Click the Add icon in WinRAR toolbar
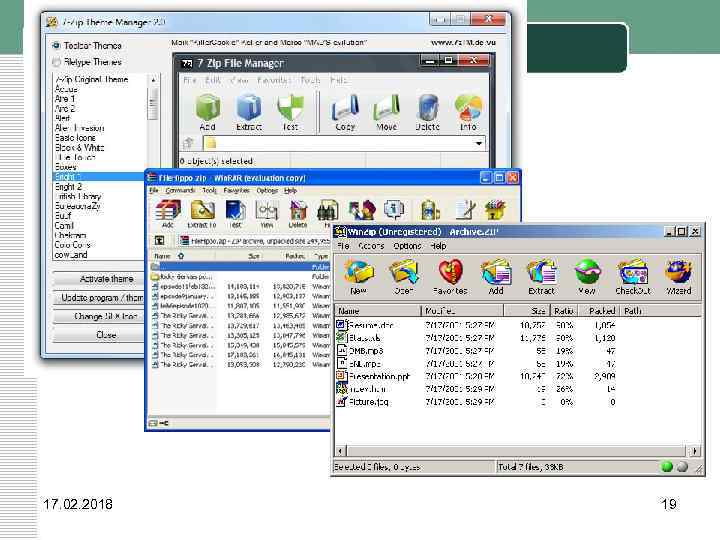The image size is (720, 540). tap(168, 211)
